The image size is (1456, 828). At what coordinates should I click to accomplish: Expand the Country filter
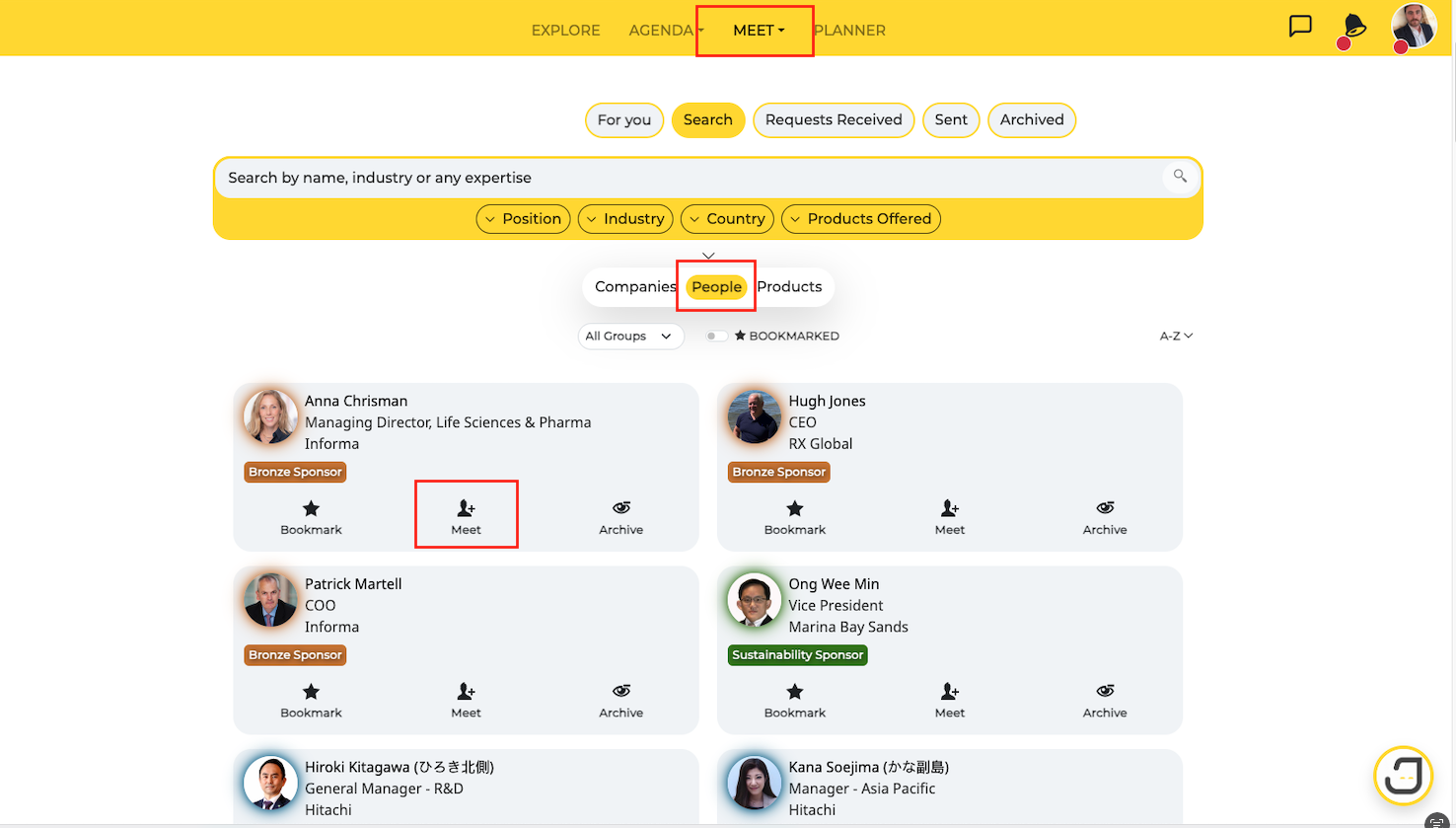coord(727,219)
